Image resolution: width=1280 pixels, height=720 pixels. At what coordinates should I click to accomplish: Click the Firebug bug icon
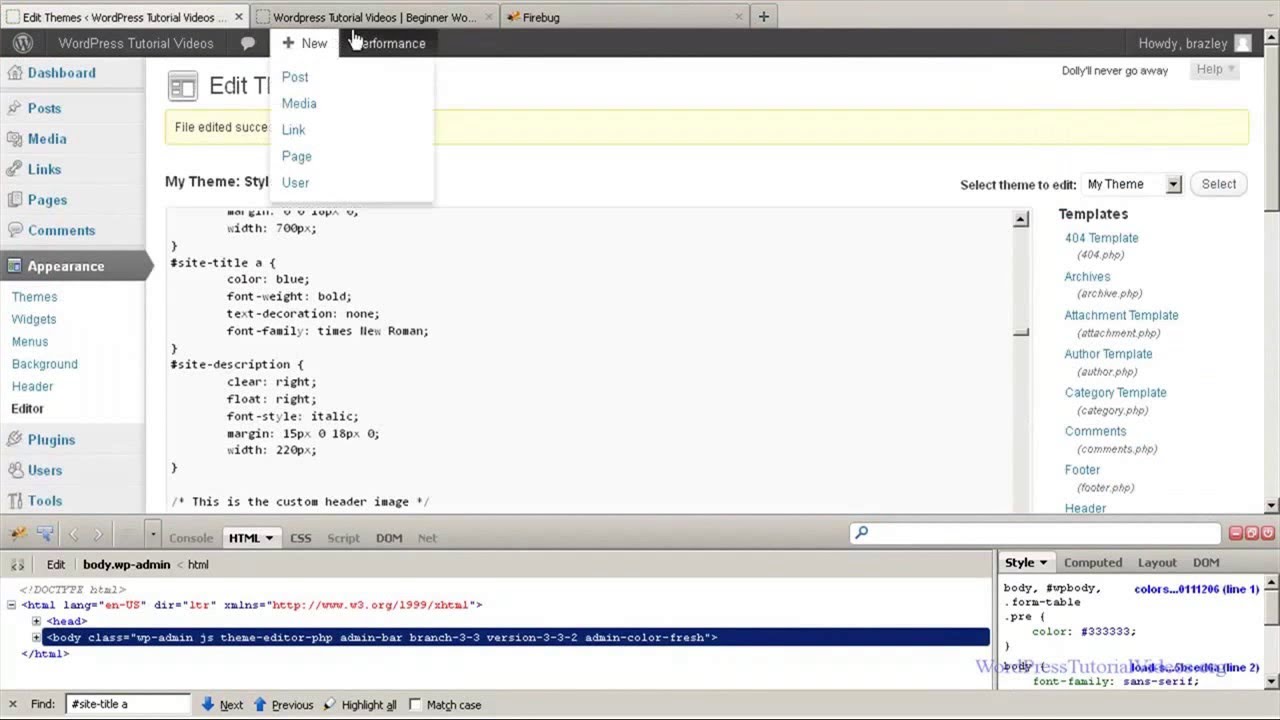coord(18,535)
